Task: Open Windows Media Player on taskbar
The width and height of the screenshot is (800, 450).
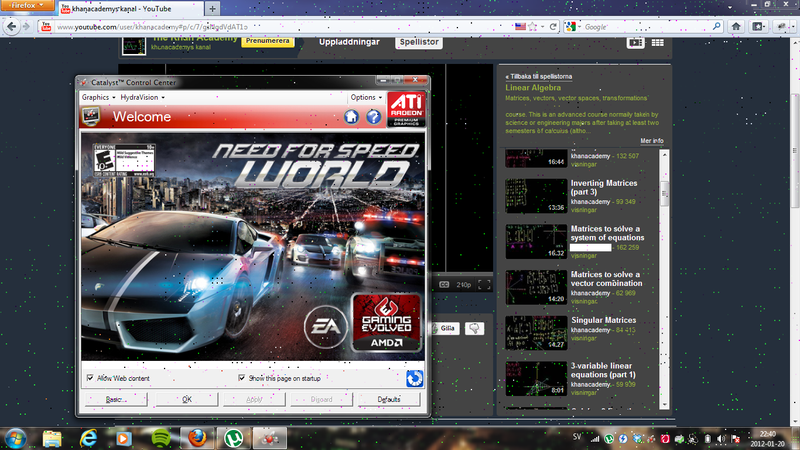Action: point(124,438)
